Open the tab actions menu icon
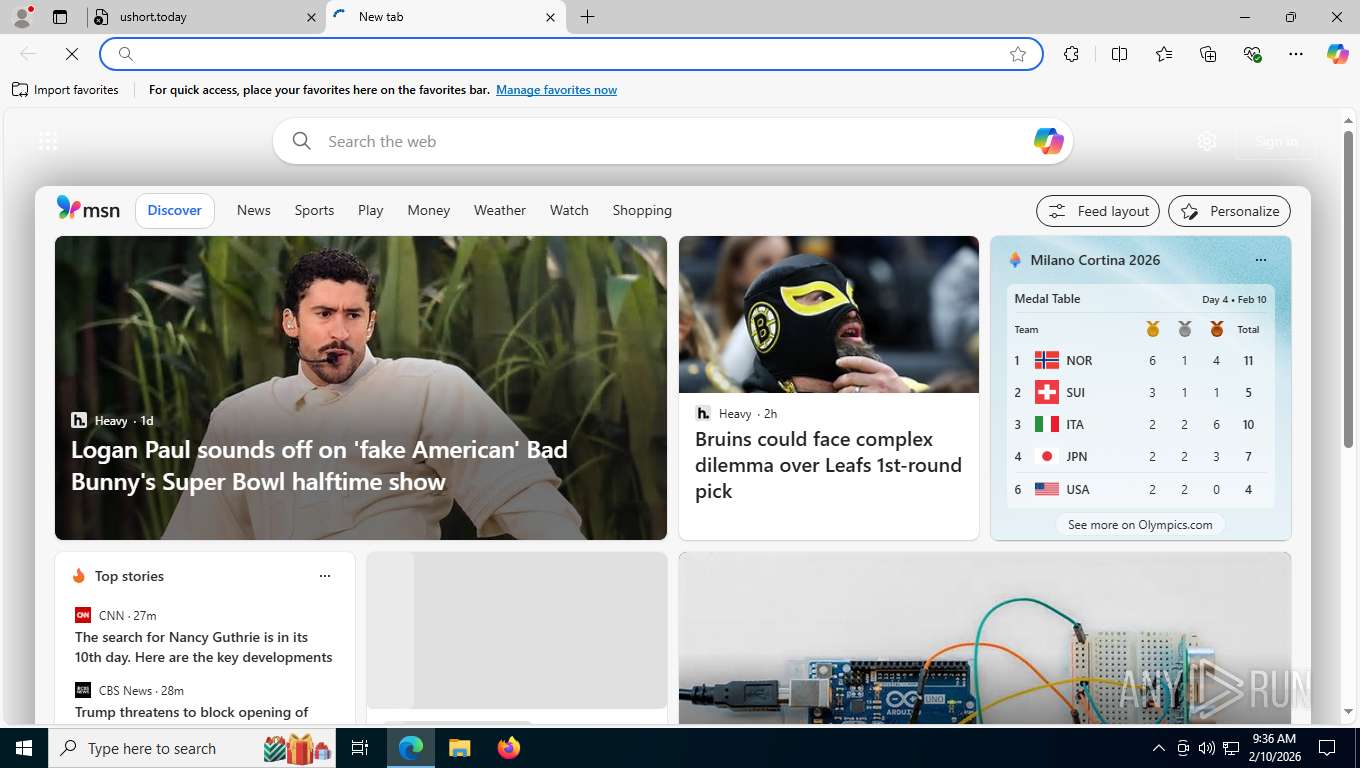Image resolution: width=1360 pixels, height=768 pixels. (60, 17)
